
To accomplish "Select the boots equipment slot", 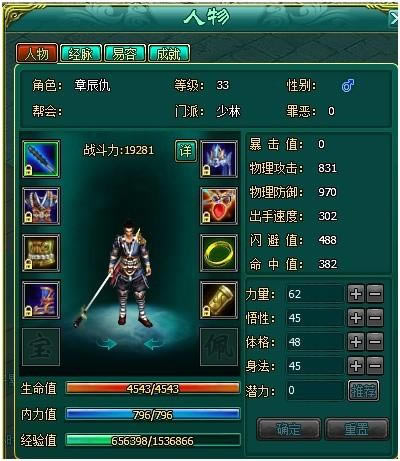I will tap(41, 300).
